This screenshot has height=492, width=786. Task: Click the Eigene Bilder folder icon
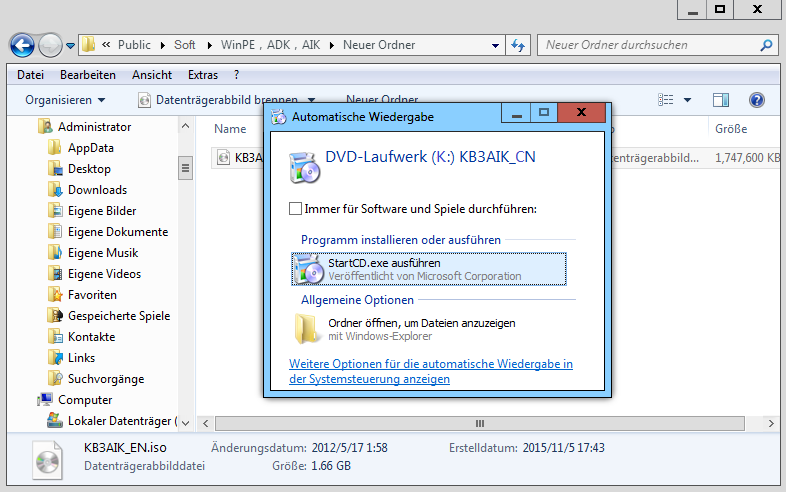[55, 211]
